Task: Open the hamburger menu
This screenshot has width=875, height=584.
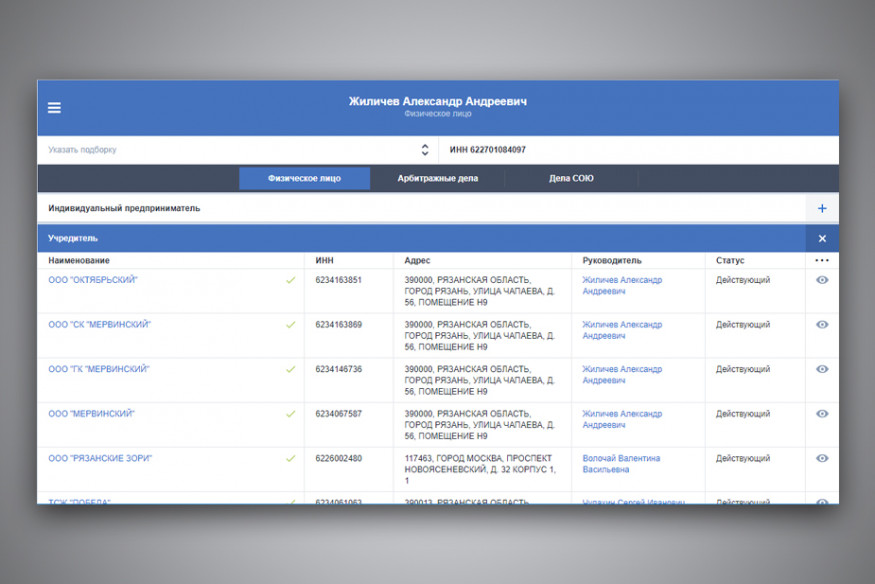Action: [x=54, y=108]
